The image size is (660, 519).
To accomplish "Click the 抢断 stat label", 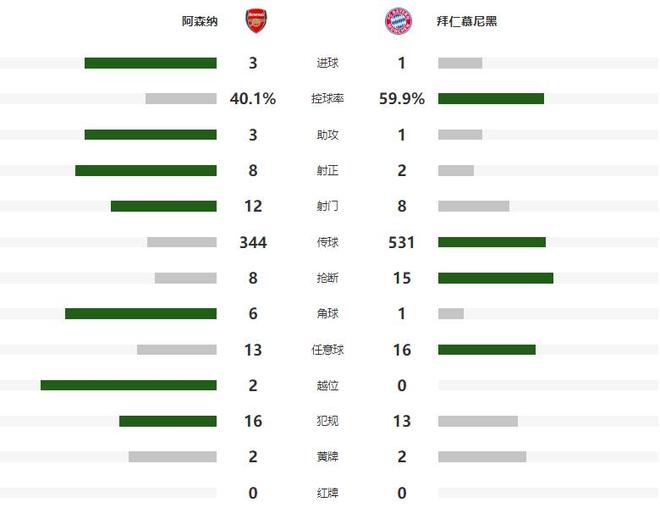I will coord(326,278).
